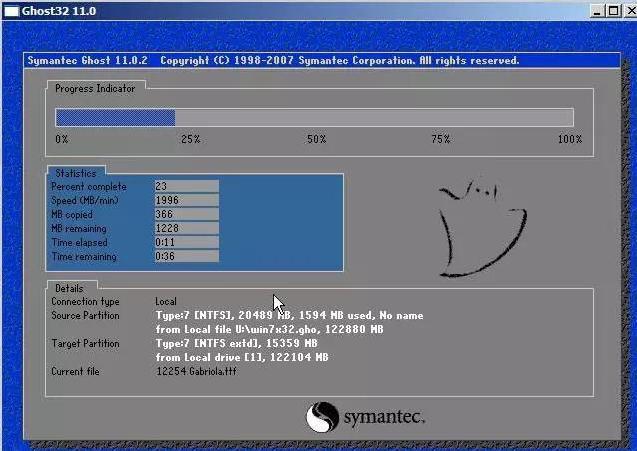Click the ghost mascot drawing
The image size is (637, 451).
[482, 229]
